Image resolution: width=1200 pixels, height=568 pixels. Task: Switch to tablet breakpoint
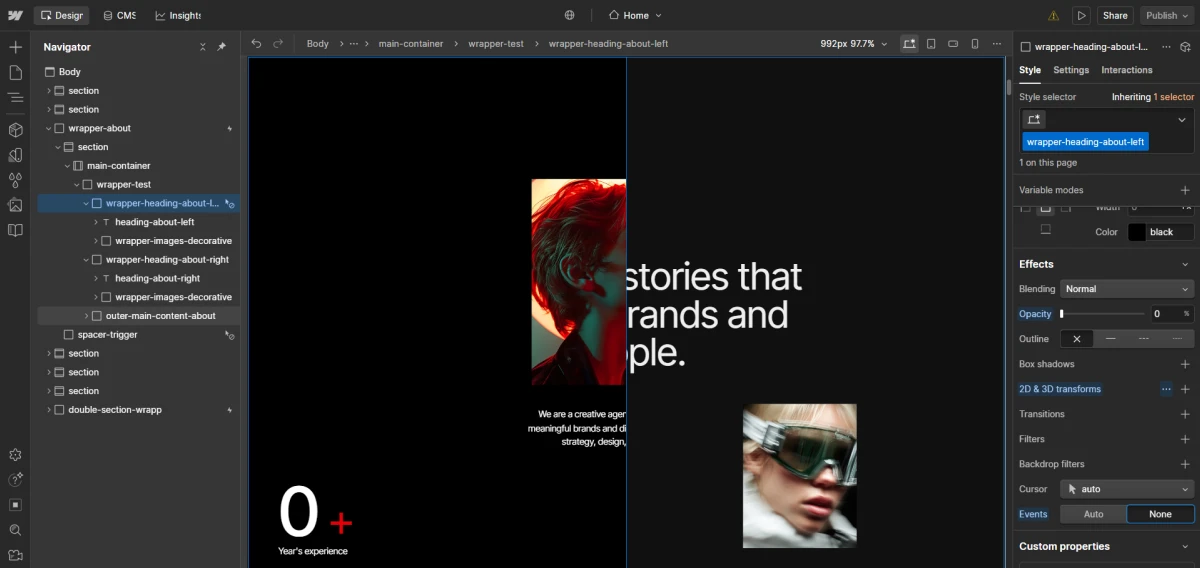pos(931,44)
